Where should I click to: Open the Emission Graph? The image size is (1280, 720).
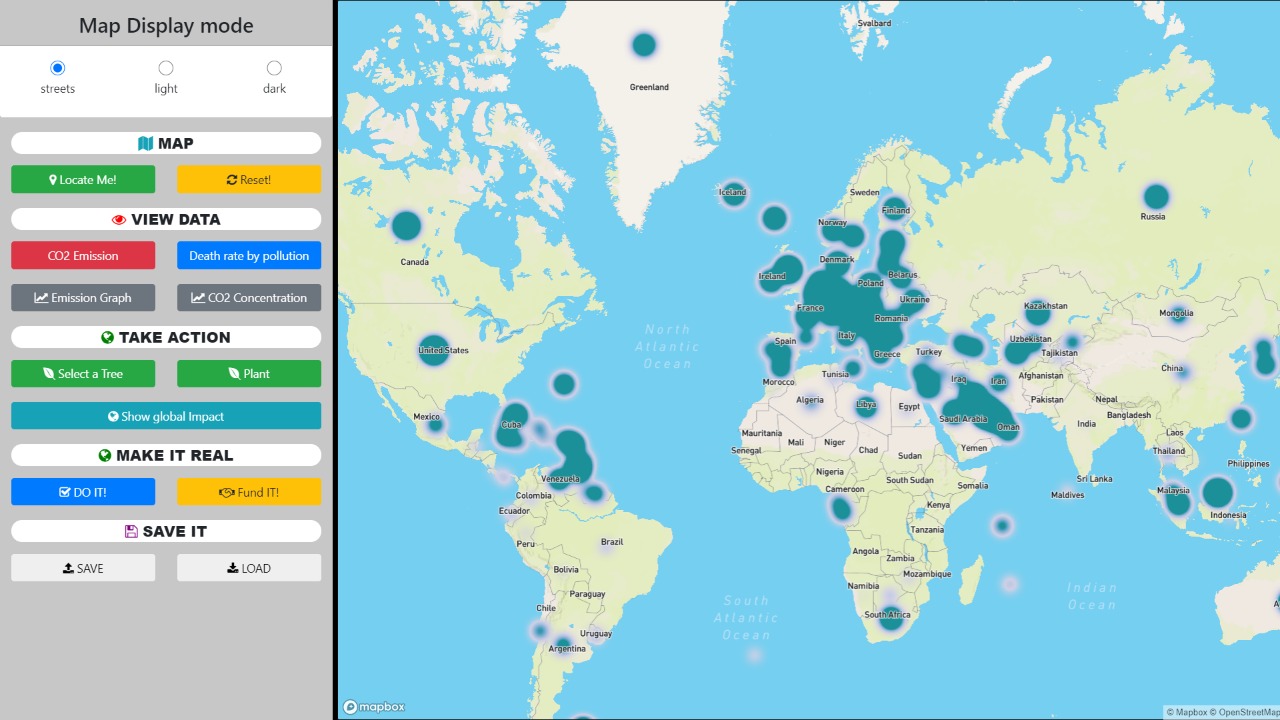(83, 298)
